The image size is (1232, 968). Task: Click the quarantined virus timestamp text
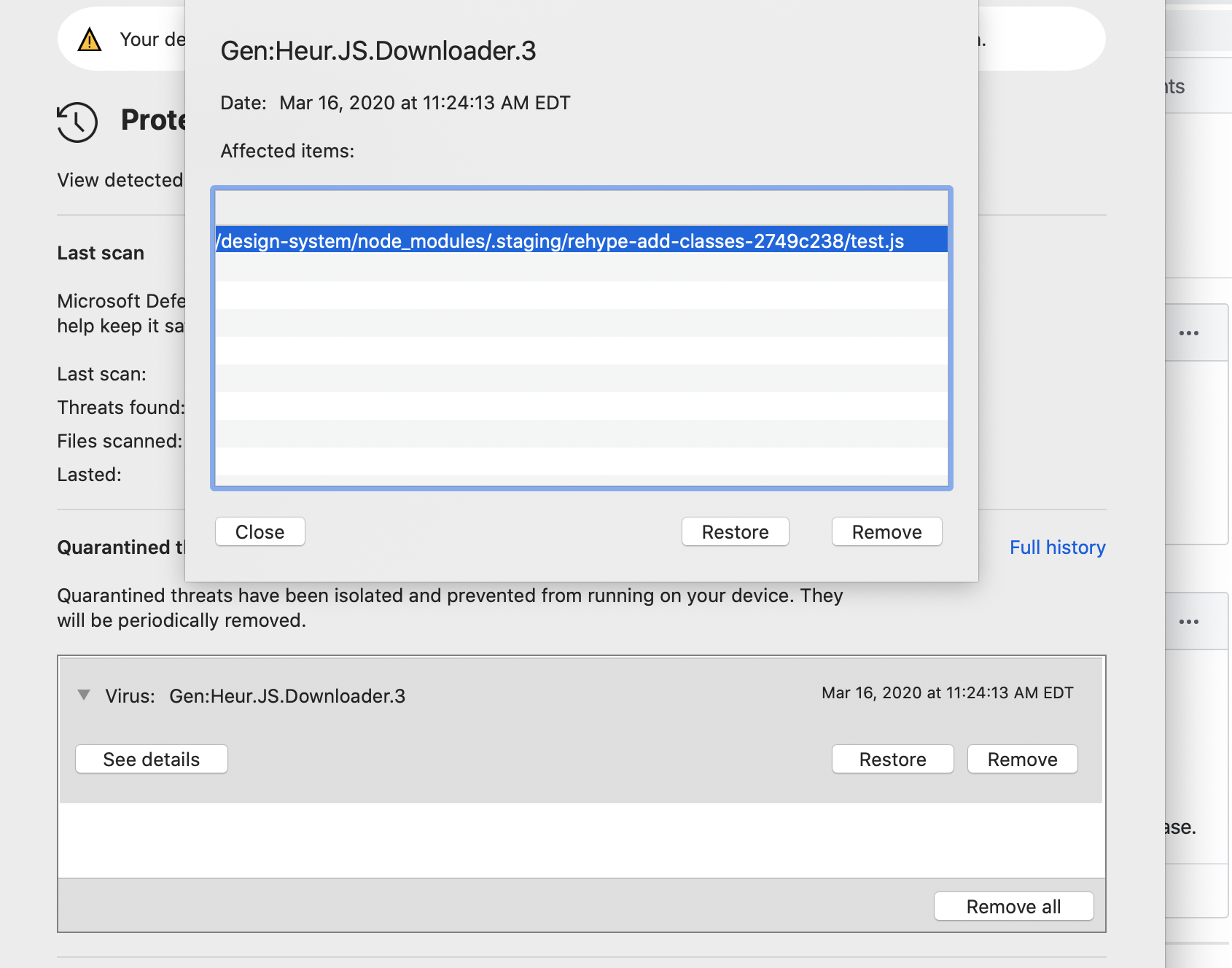[948, 692]
